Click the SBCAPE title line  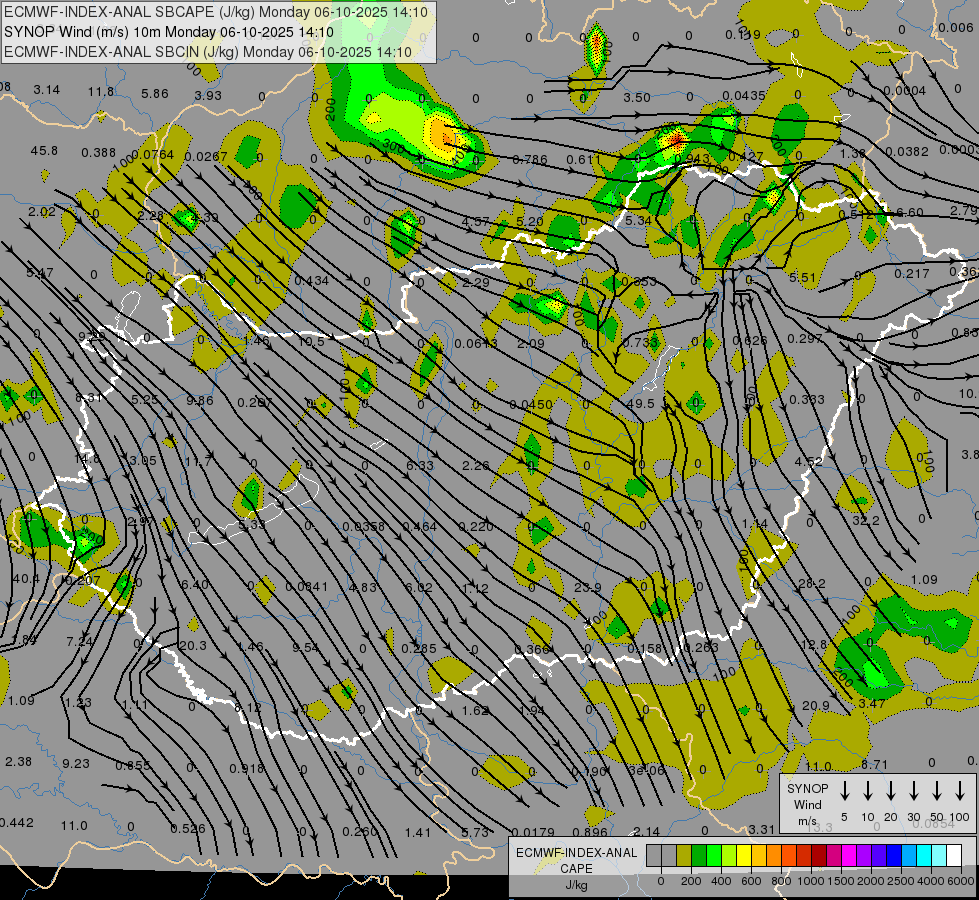click(x=216, y=12)
